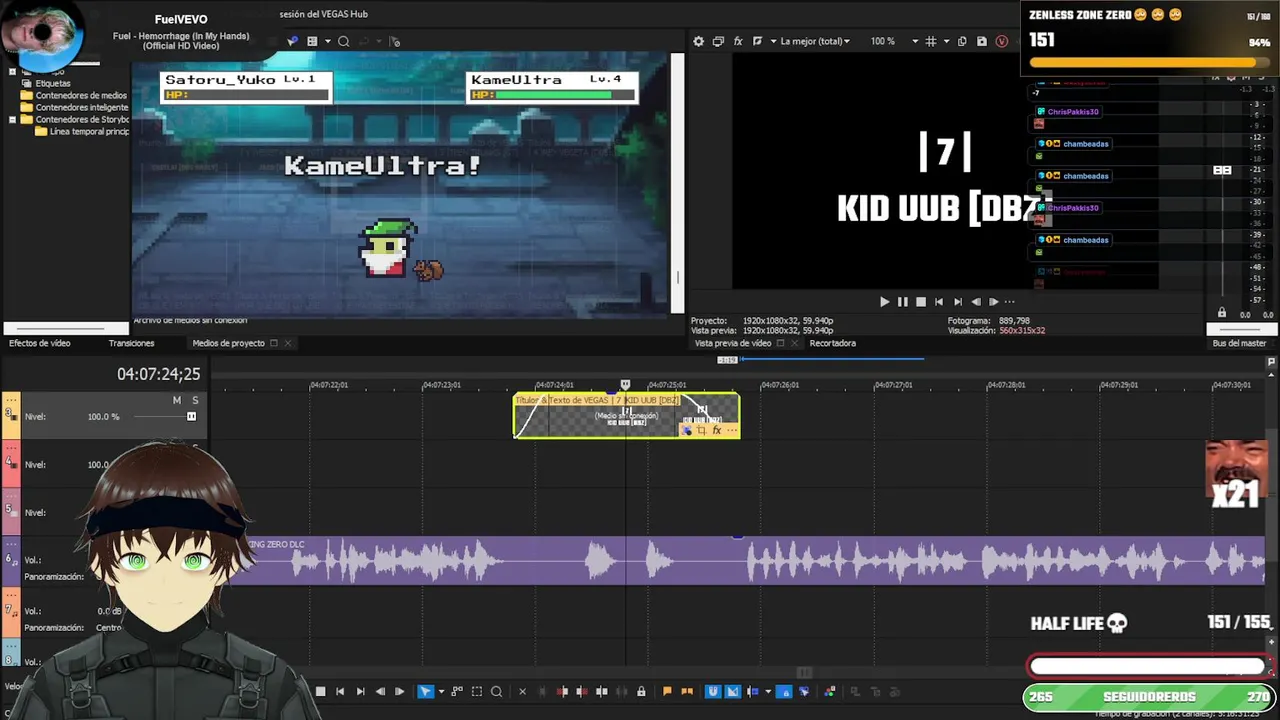Click timeline horizontal scrollbar thumb
The image size is (1280, 720).
(x=805, y=672)
